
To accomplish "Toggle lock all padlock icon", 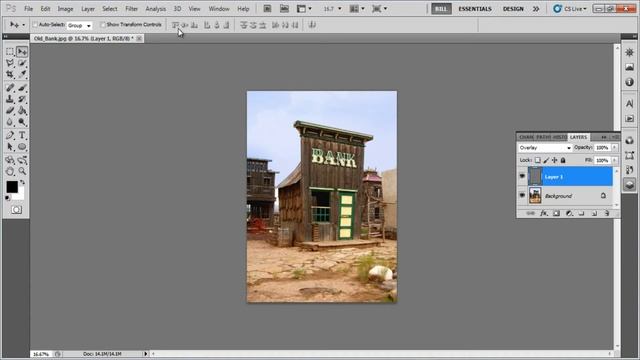I will coord(563,160).
